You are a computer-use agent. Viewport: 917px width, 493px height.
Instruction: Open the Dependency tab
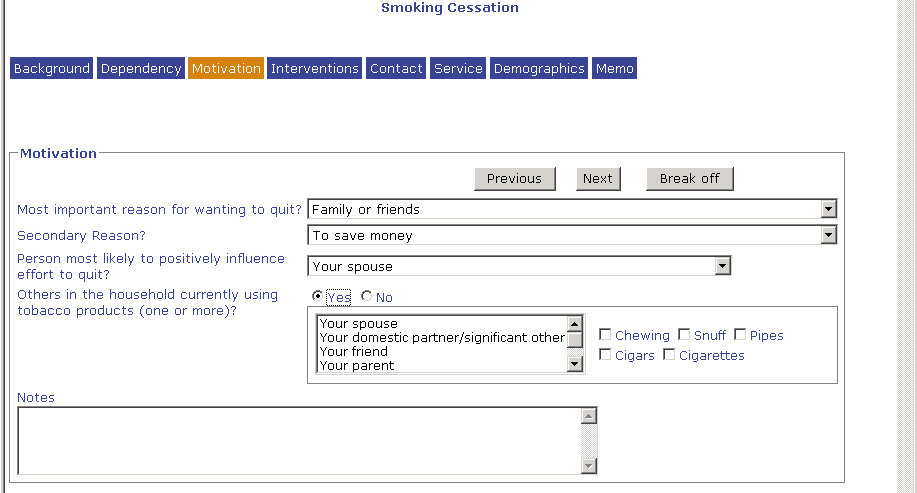pos(141,69)
